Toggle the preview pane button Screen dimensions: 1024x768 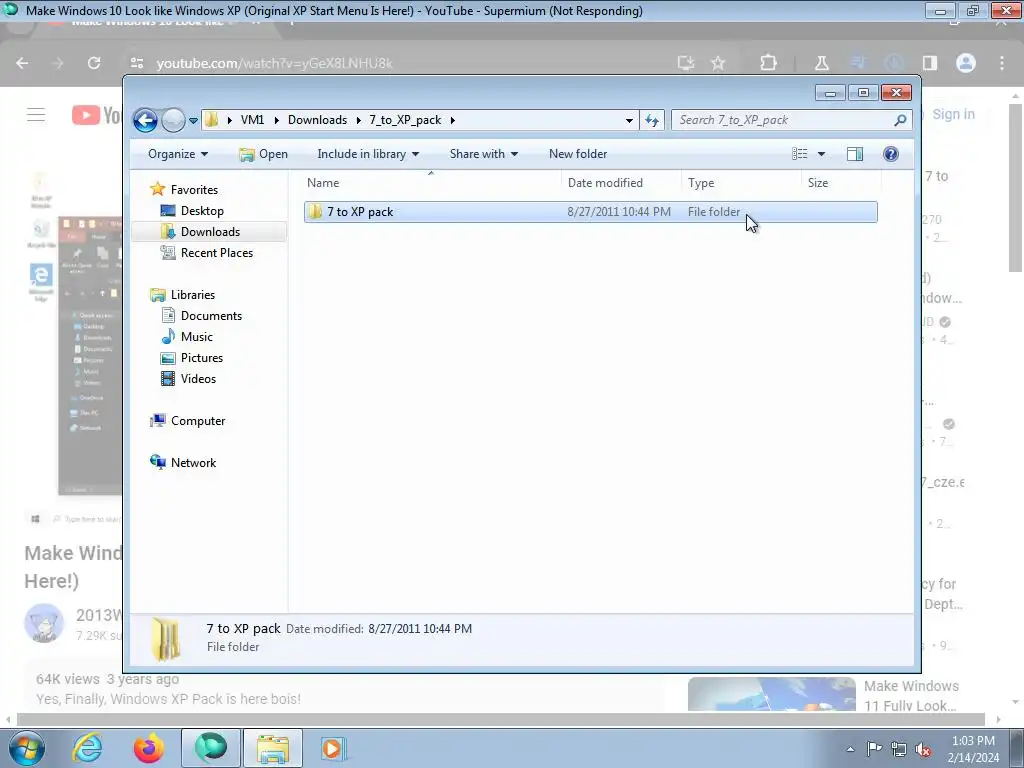tap(854, 154)
